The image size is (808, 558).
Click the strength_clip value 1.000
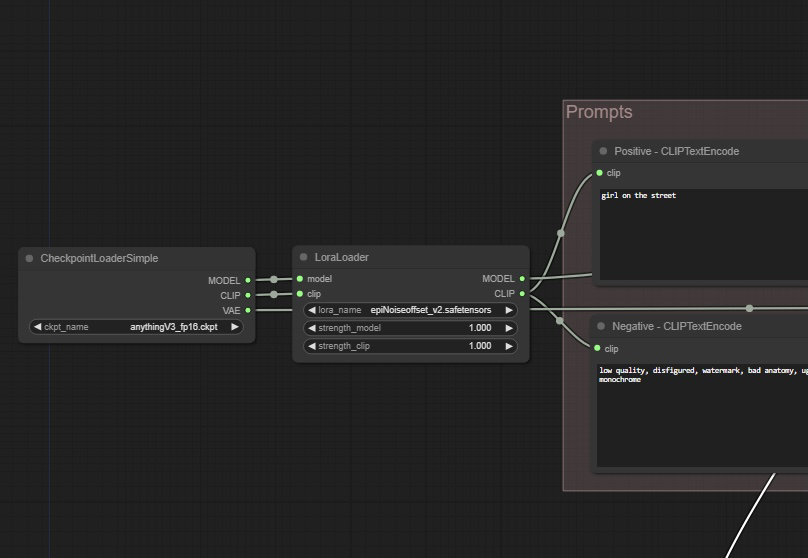(x=480, y=346)
